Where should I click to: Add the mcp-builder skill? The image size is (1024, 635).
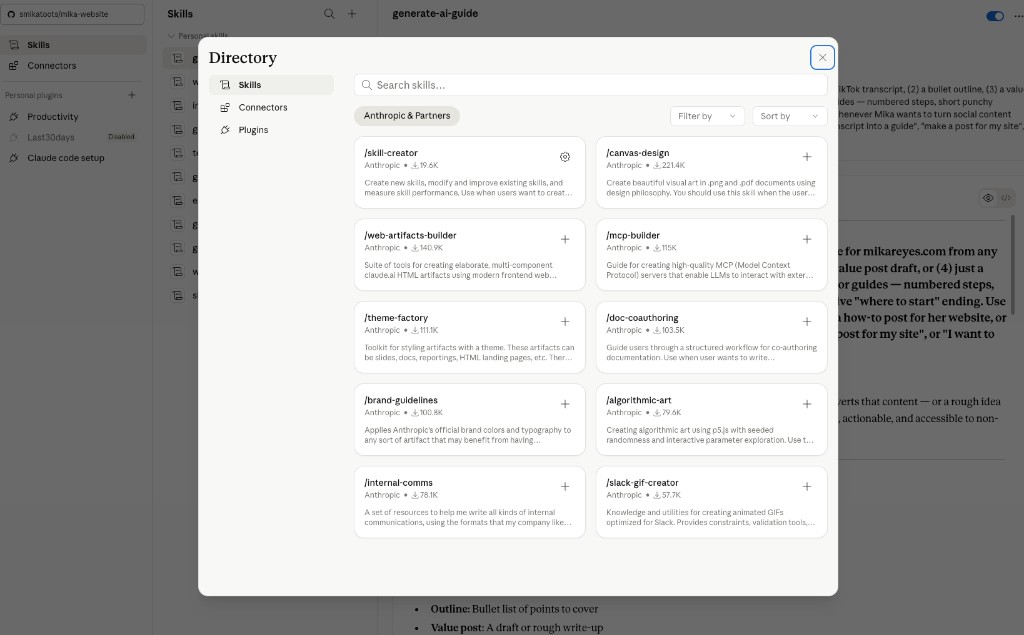point(807,240)
